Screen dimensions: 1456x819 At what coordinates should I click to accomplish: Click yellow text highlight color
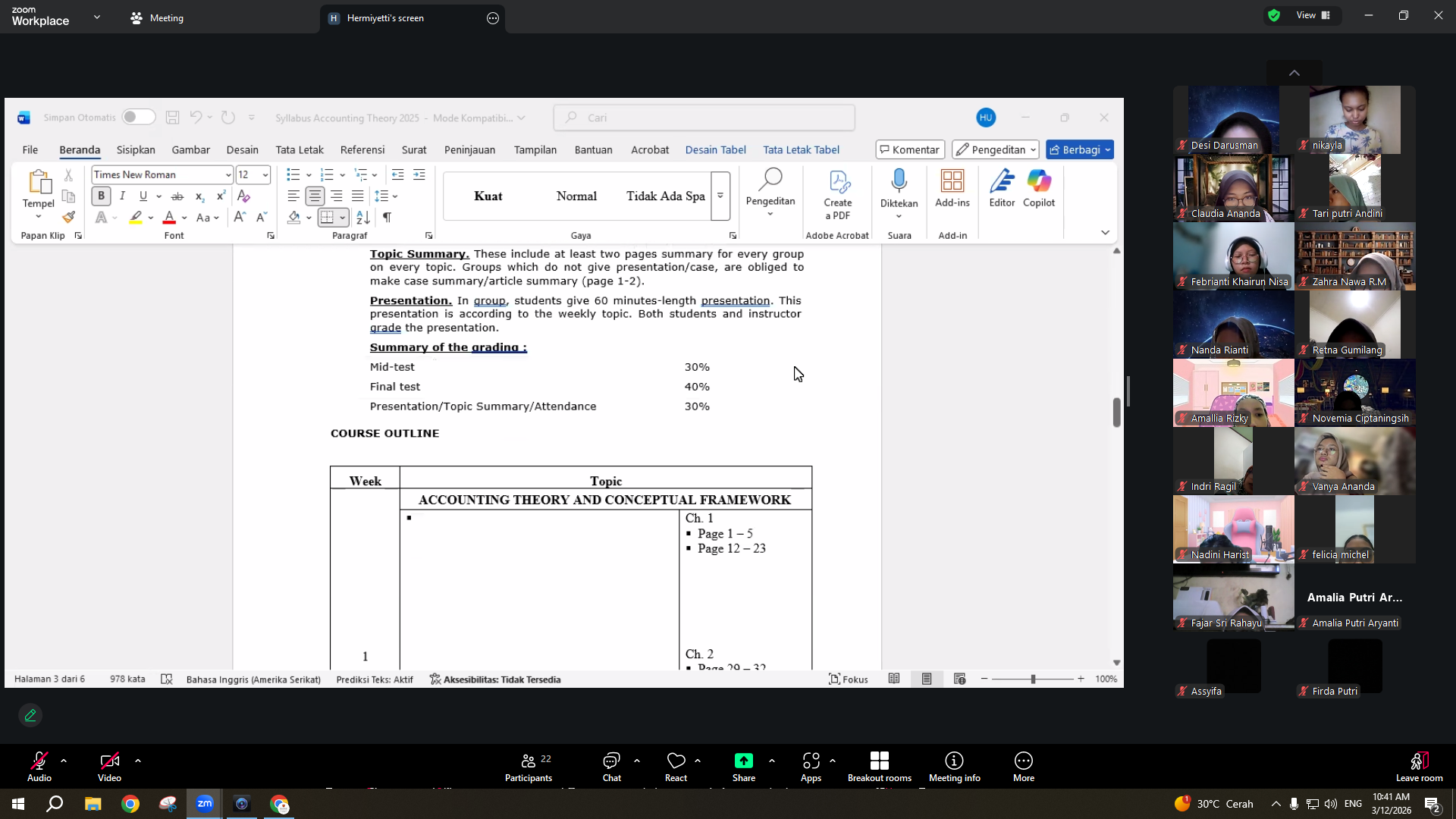pos(136,218)
